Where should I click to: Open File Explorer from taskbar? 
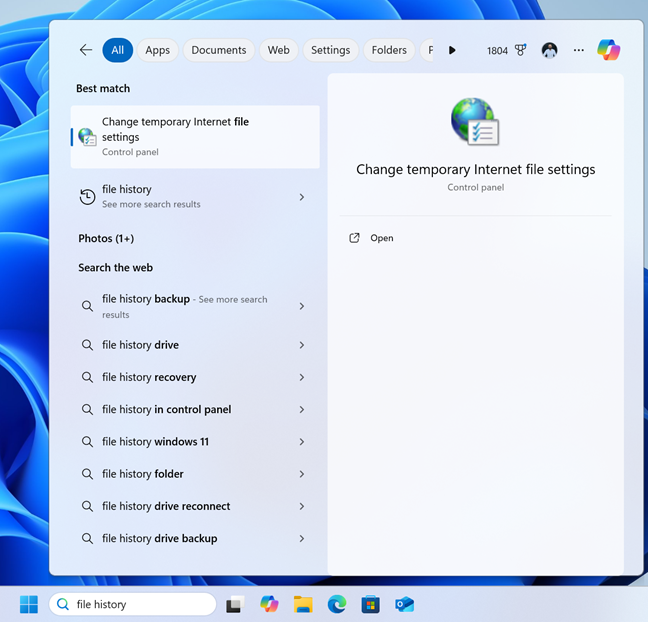pos(303,604)
